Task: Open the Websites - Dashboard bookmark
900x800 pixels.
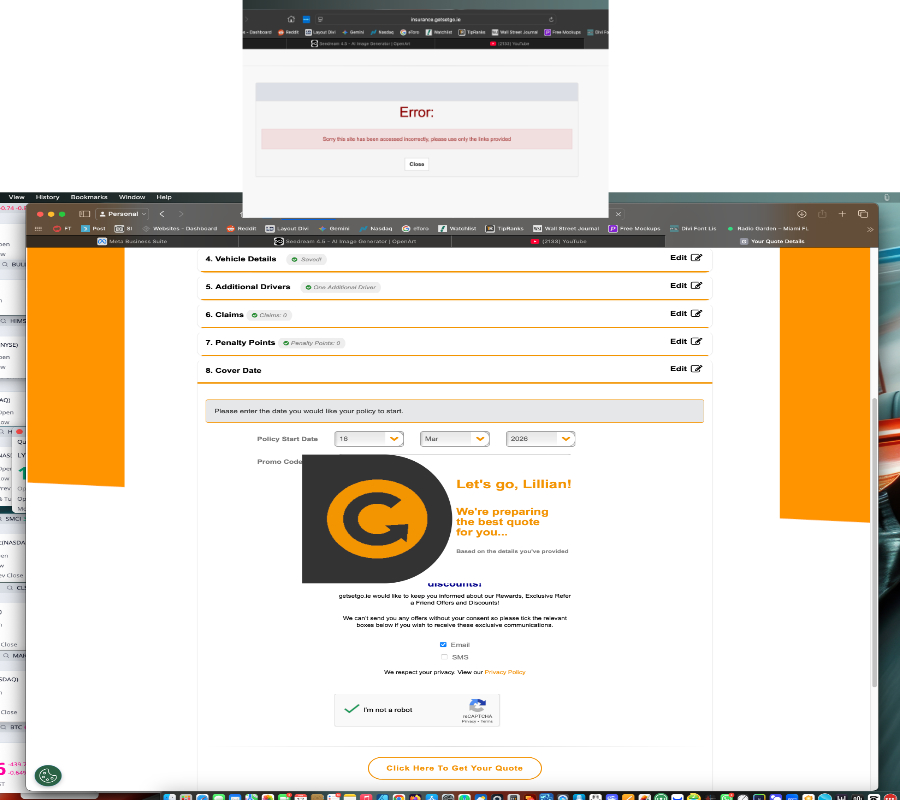Action: 180,228
